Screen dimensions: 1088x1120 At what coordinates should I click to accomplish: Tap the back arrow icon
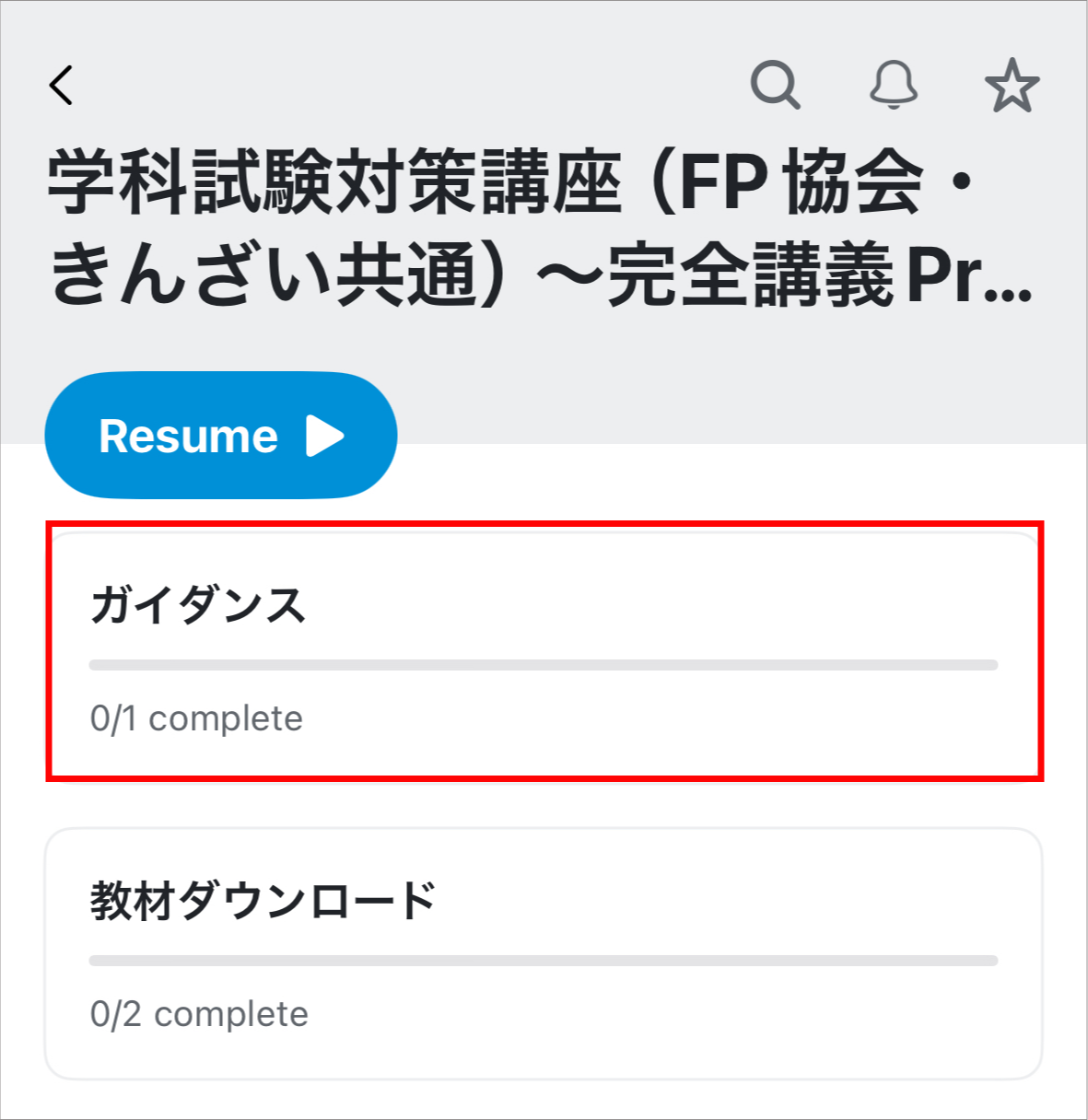coord(61,86)
